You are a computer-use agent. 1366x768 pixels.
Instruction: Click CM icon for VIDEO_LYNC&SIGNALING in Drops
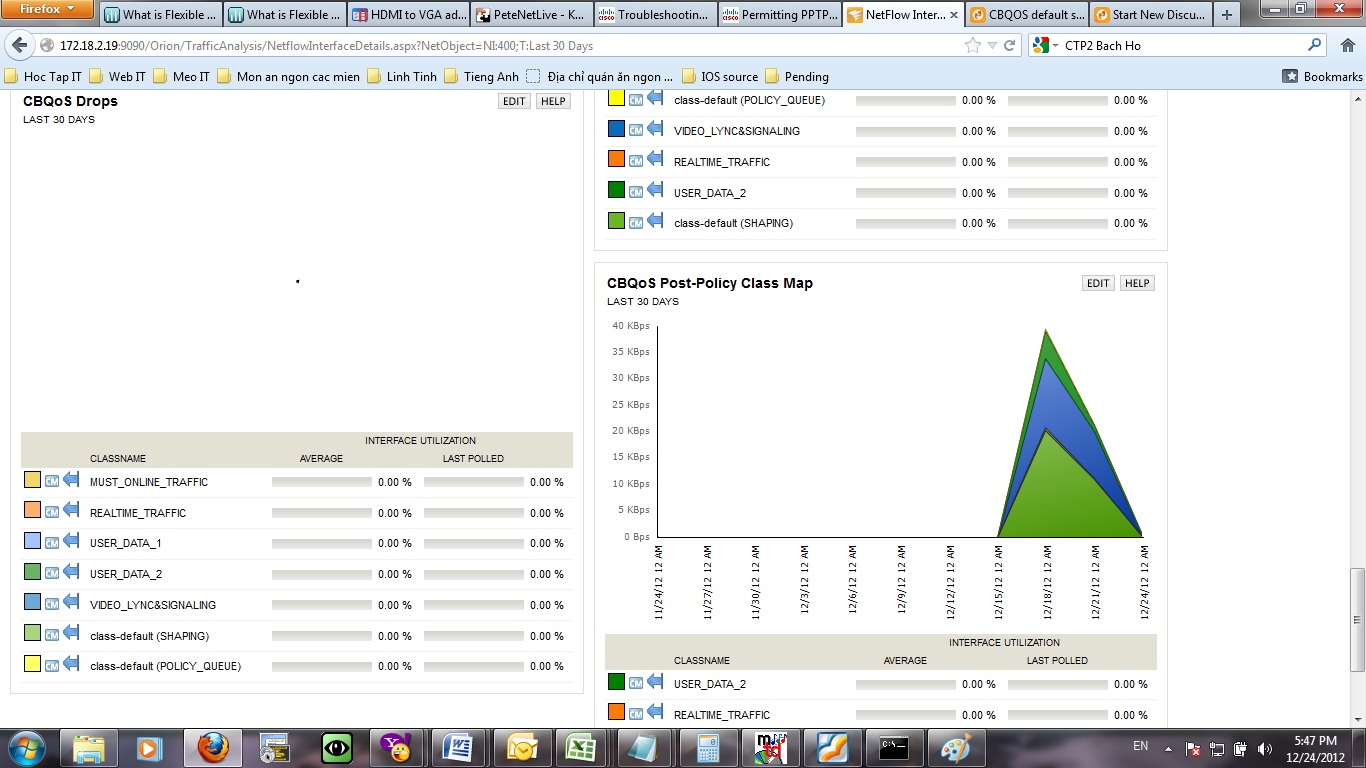(52, 604)
